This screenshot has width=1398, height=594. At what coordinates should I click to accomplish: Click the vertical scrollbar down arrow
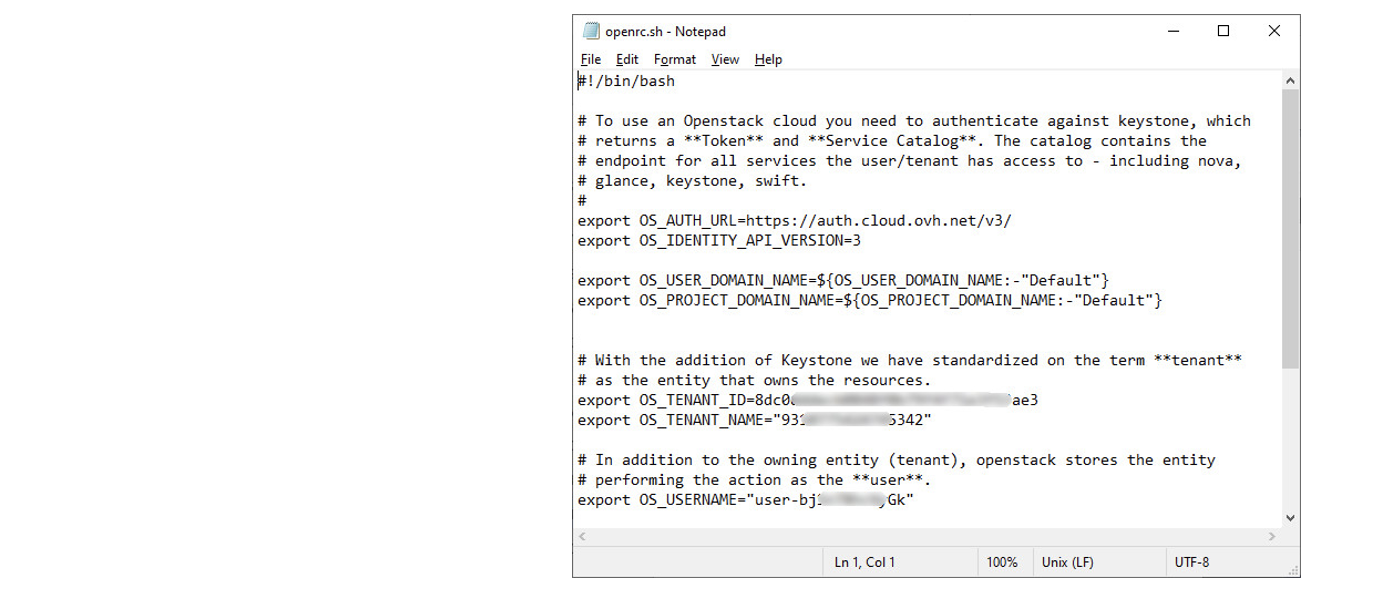(1290, 517)
